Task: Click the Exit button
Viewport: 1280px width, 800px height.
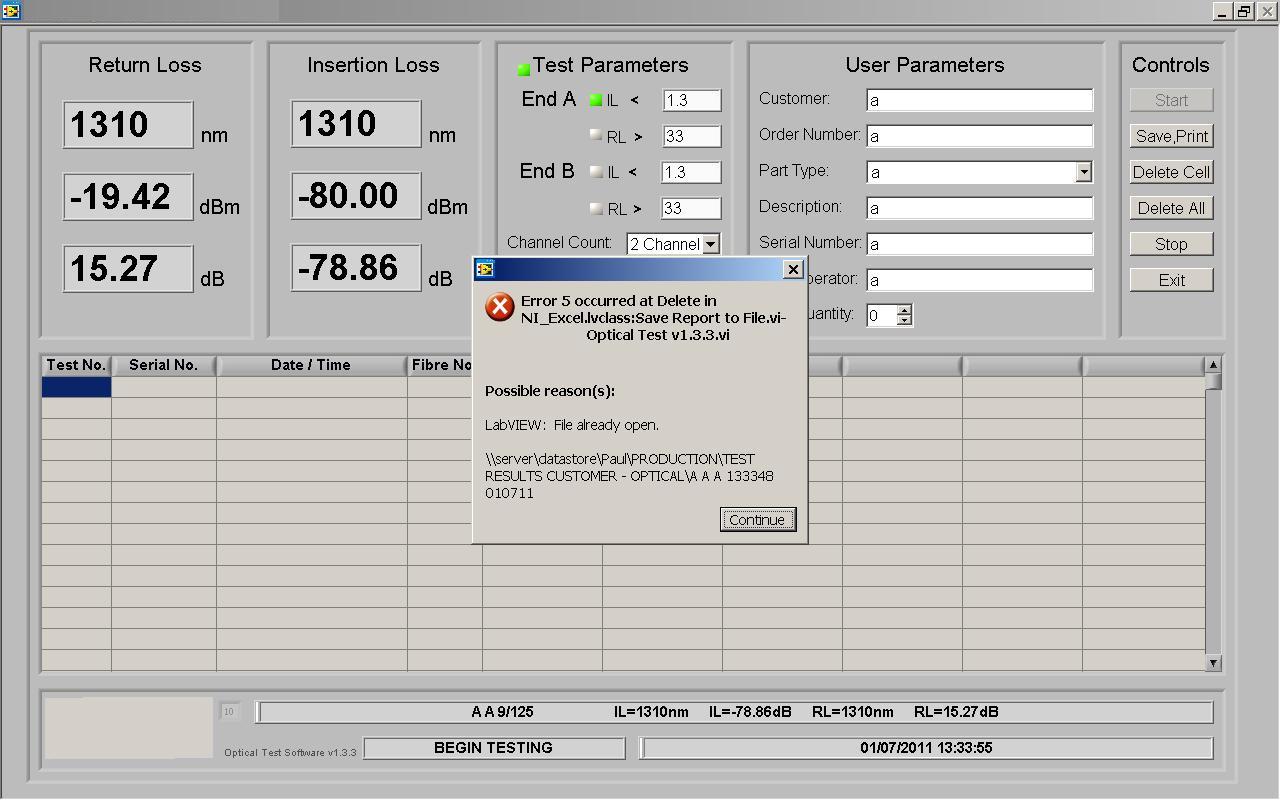Action: point(1171,280)
